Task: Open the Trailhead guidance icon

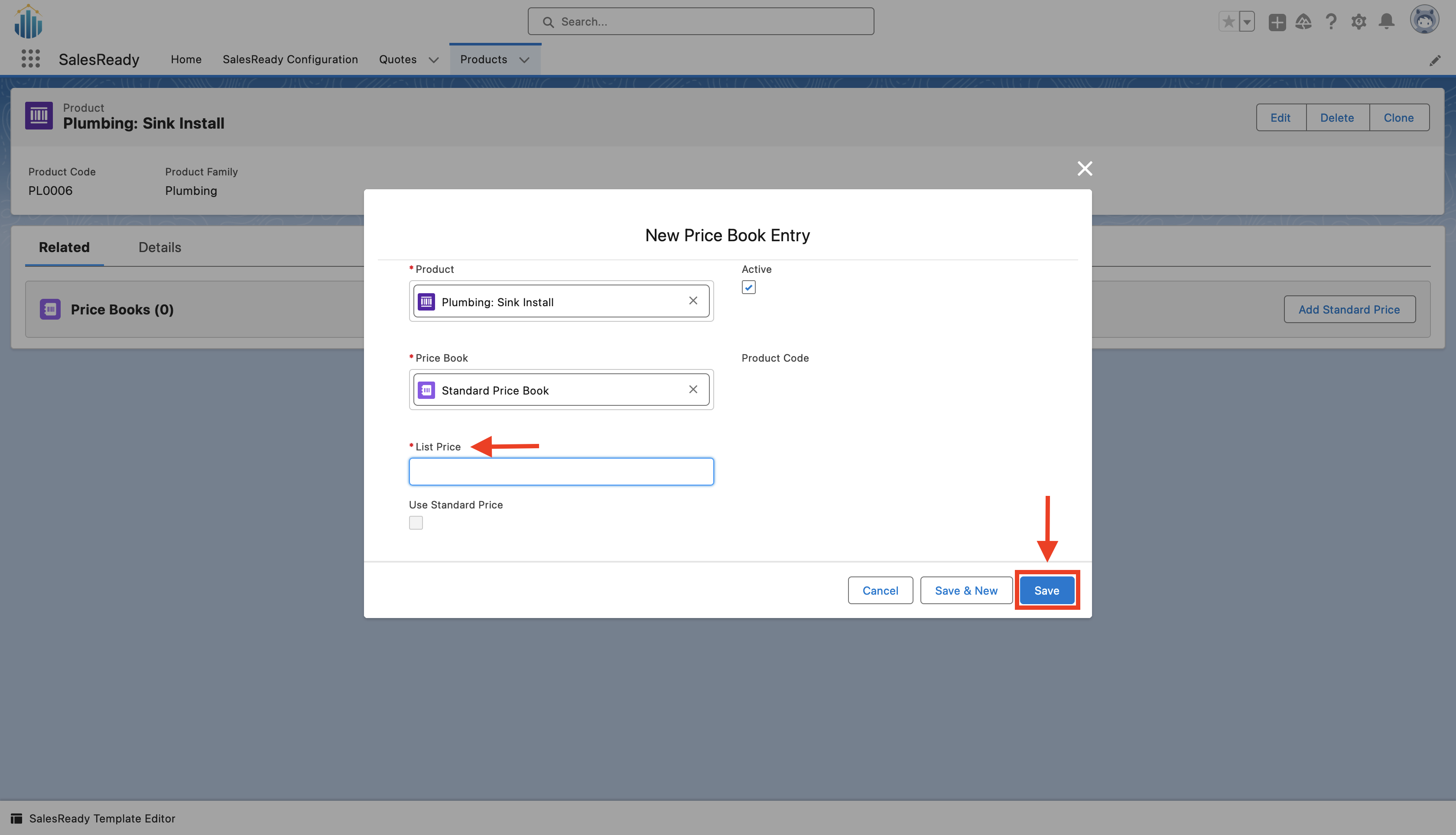Action: pyautogui.click(x=1303, y=22)
